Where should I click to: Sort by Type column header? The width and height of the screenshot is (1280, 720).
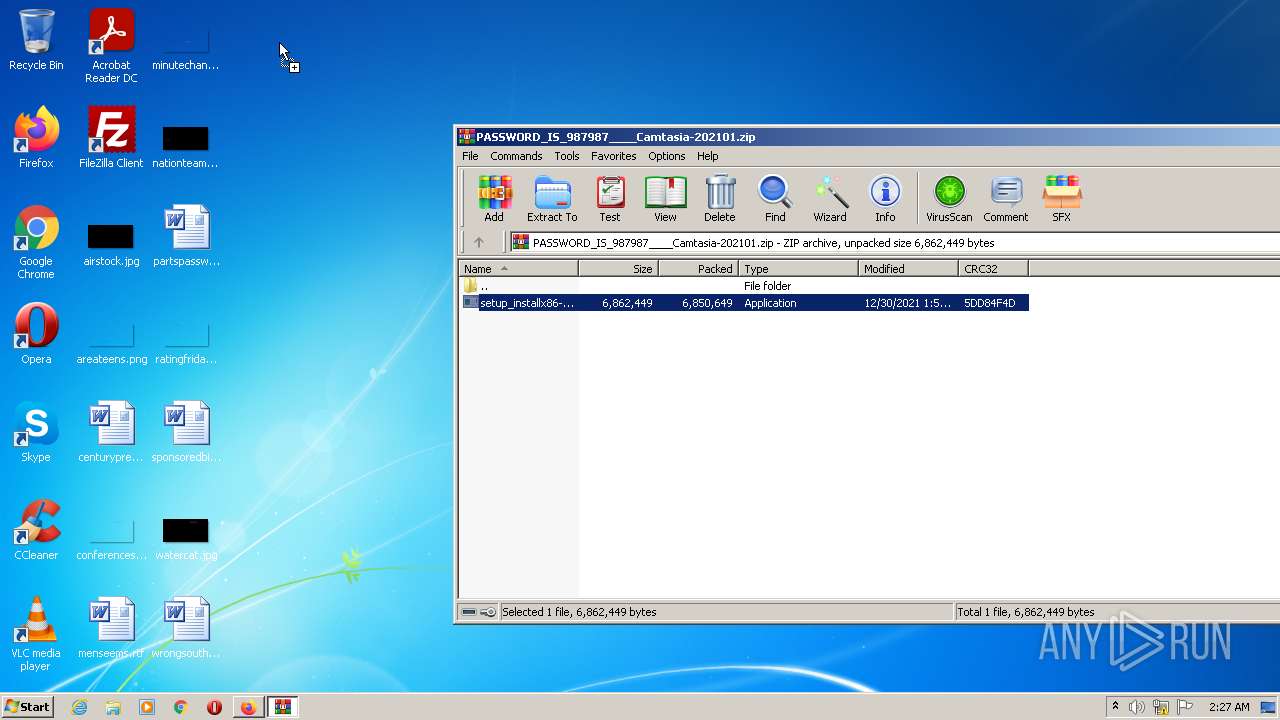click(x=798, y=268)
